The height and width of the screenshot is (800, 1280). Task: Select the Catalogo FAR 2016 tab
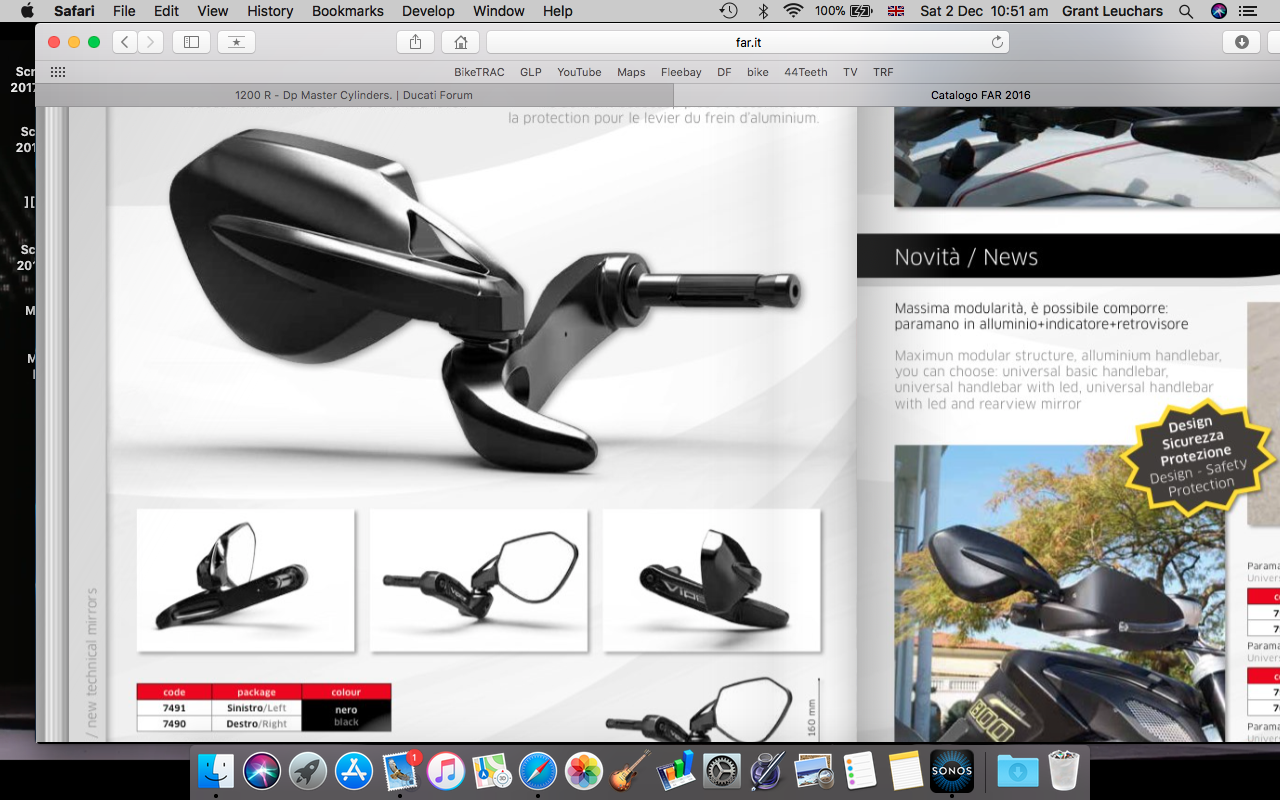pos(980,95)
